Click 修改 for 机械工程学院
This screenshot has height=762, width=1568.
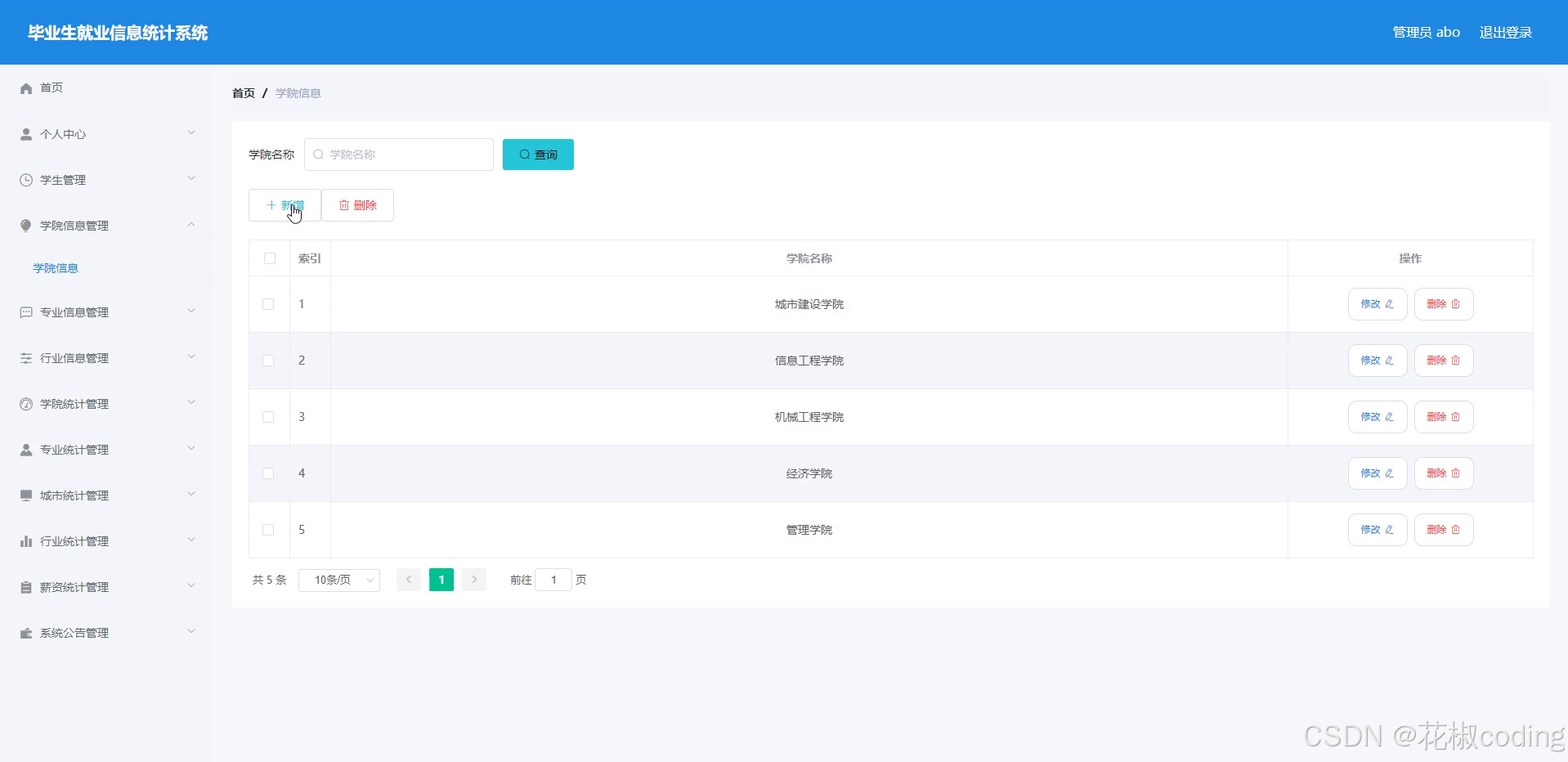coord(1378,417)
